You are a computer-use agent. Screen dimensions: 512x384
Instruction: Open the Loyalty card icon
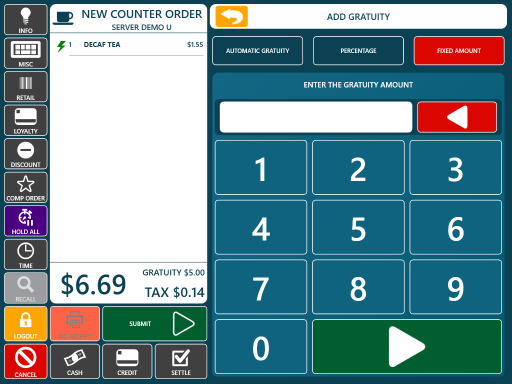[x=26, y=120]
